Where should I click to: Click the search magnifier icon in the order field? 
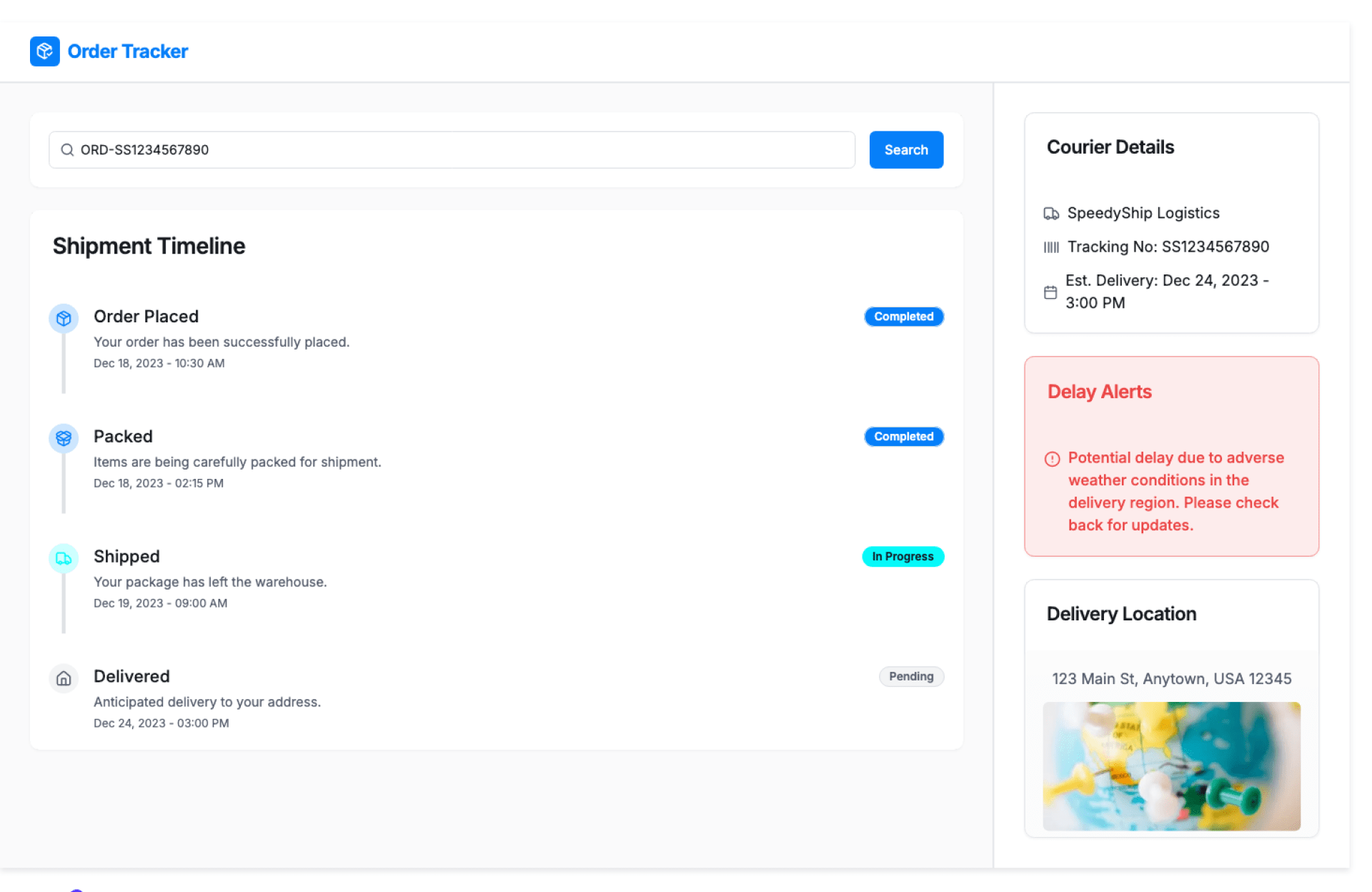[x=67, y=150]
